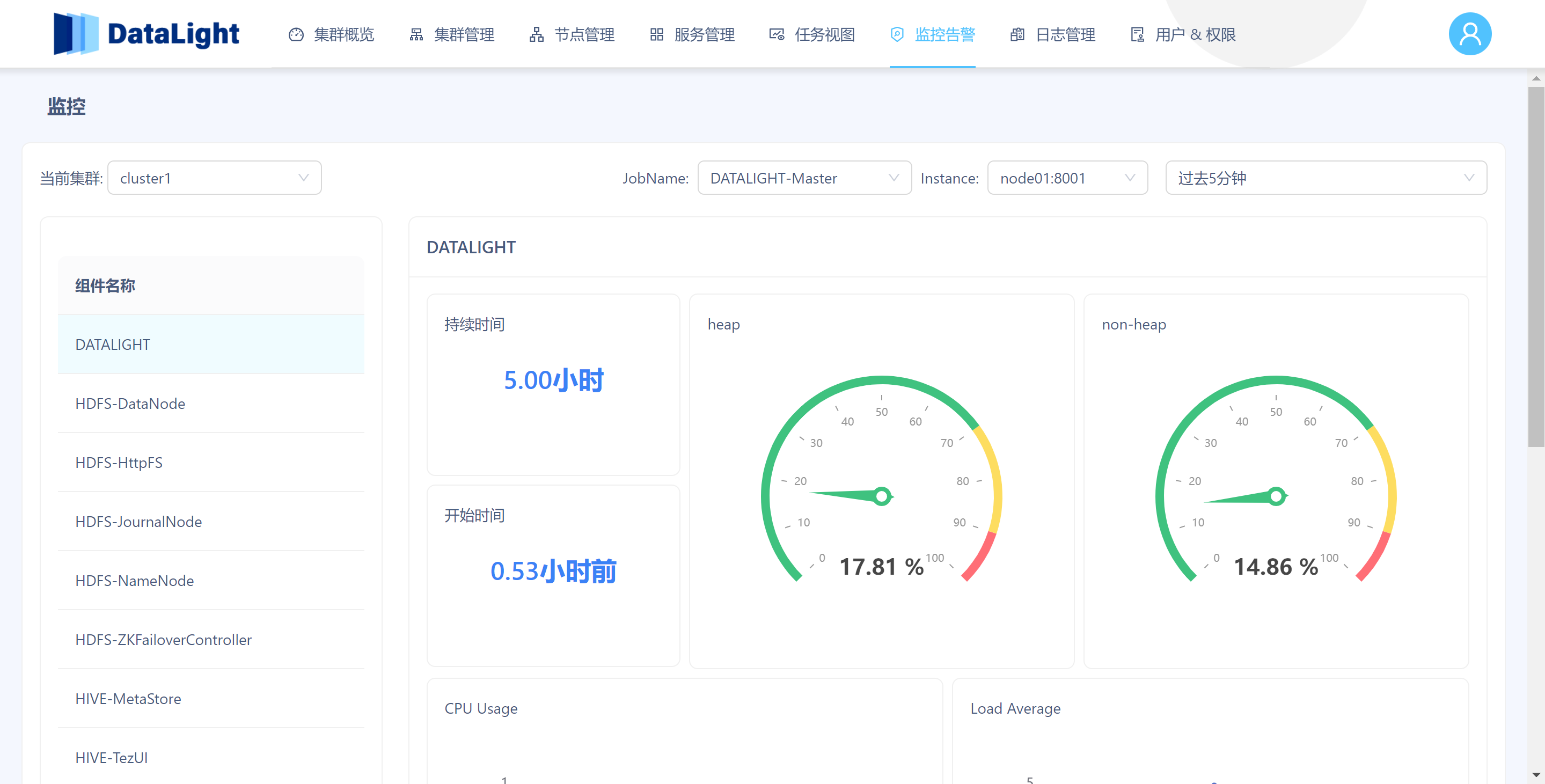
Task: Select HDFS-HttpFS component
Action: point(211,463)
